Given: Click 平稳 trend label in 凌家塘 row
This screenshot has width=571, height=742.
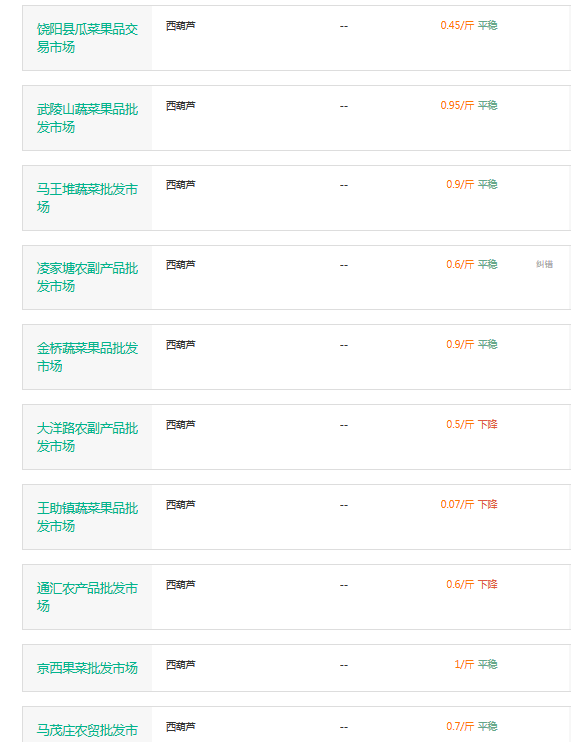Looking at the screenshot, I should point(488,265).
